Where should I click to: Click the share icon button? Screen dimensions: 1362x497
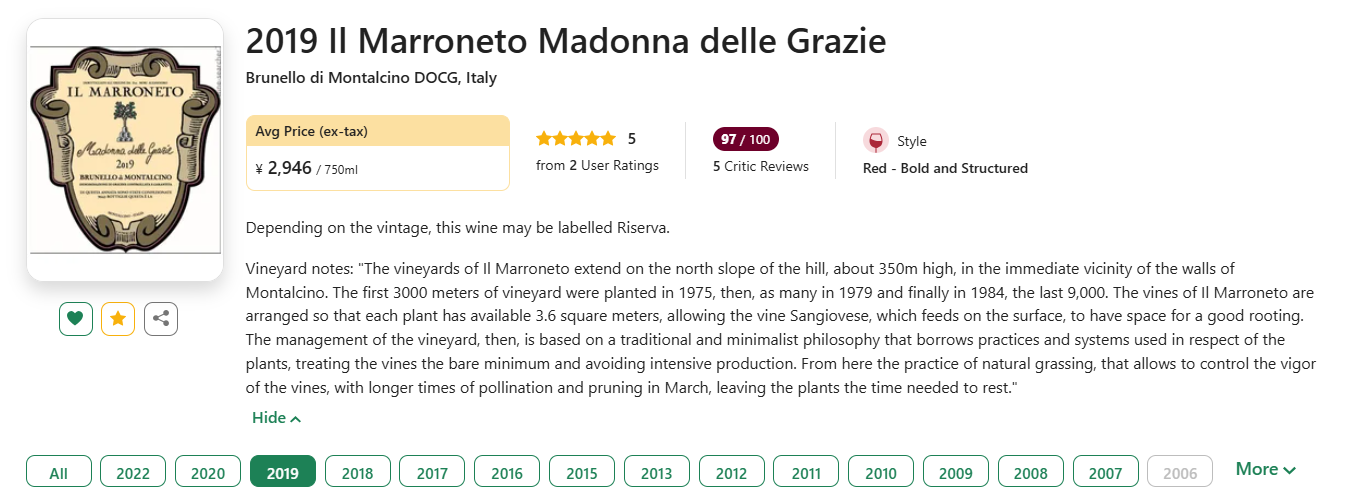pos(161,319)
